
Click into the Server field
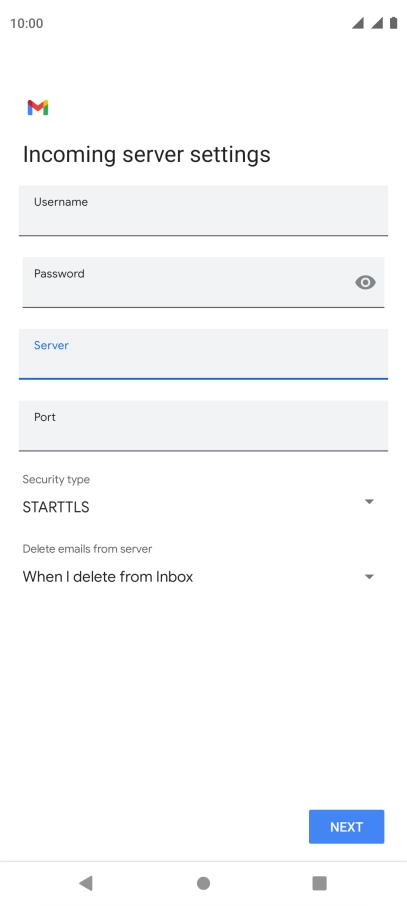click(204, 354)
